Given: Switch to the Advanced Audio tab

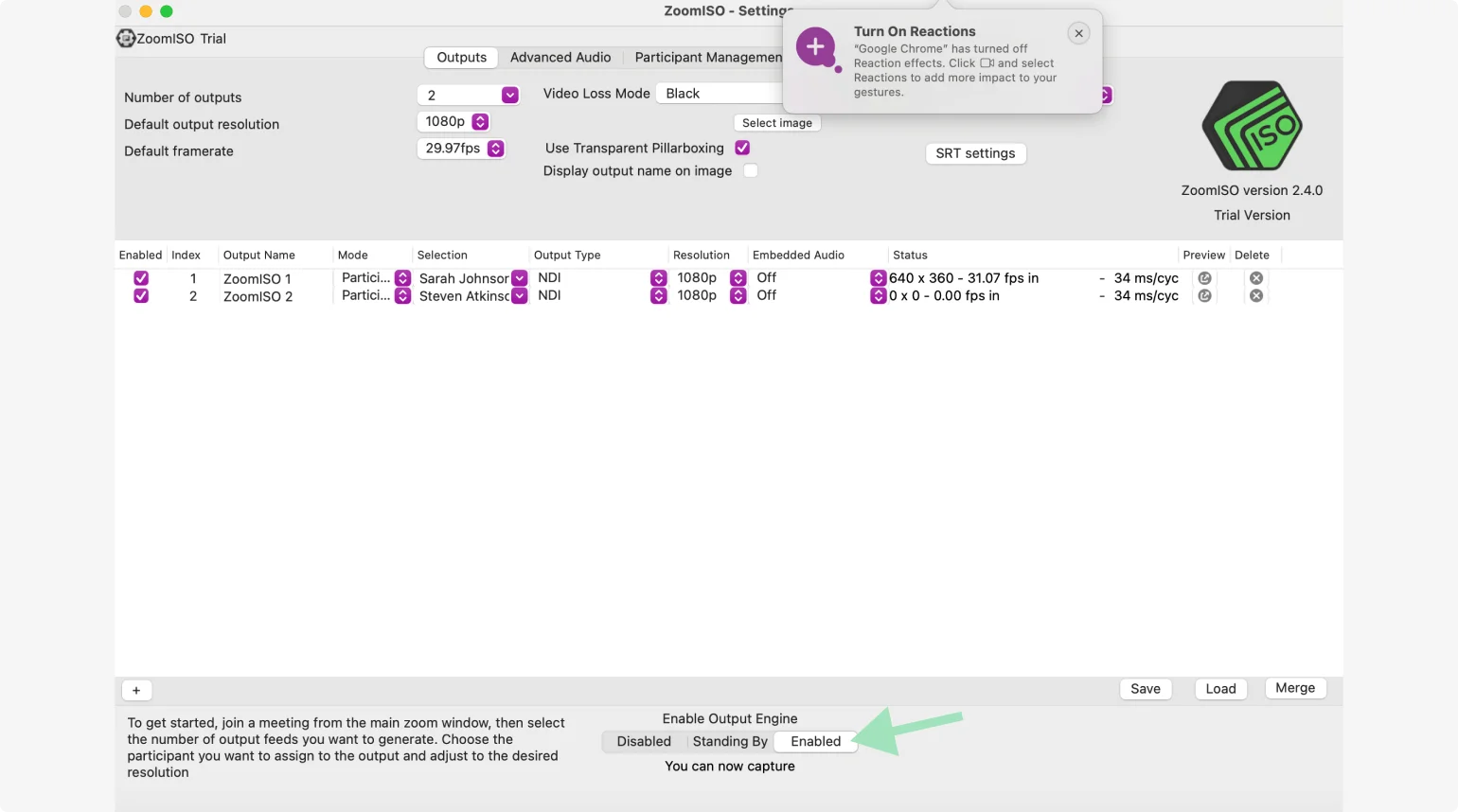Looking at the screenshot, I should click(x=560, y=57).
